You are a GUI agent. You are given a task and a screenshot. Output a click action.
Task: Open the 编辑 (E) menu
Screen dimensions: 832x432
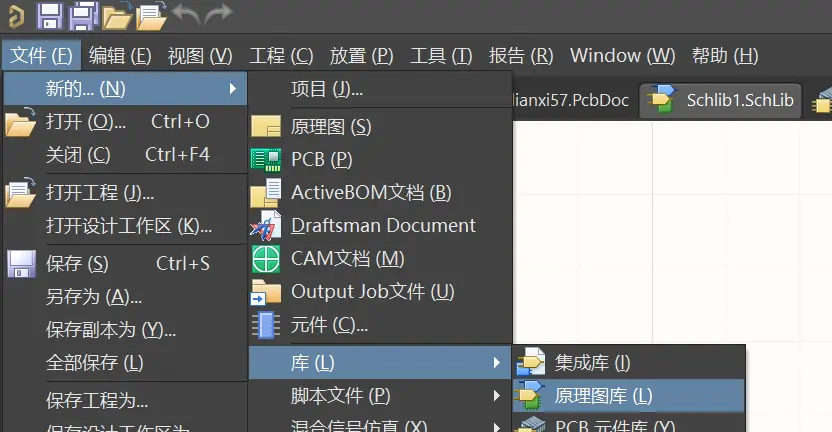120,55
